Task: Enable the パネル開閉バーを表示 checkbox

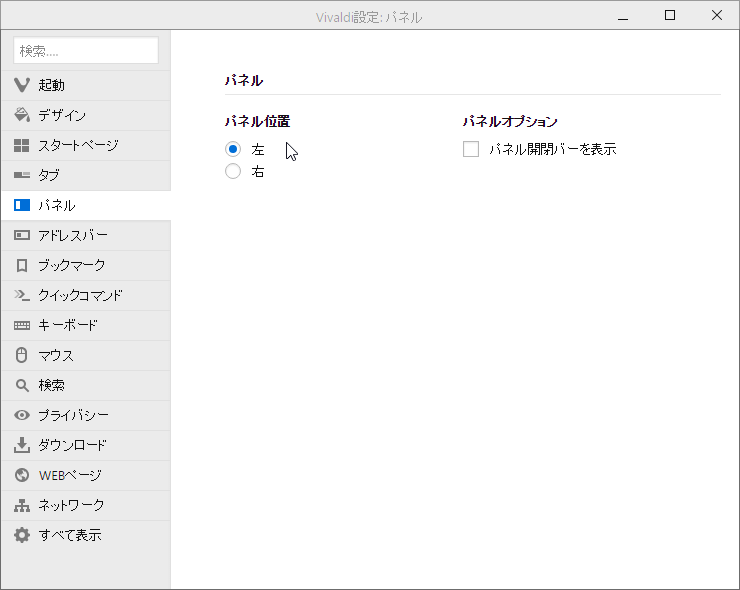Action: 471,149
